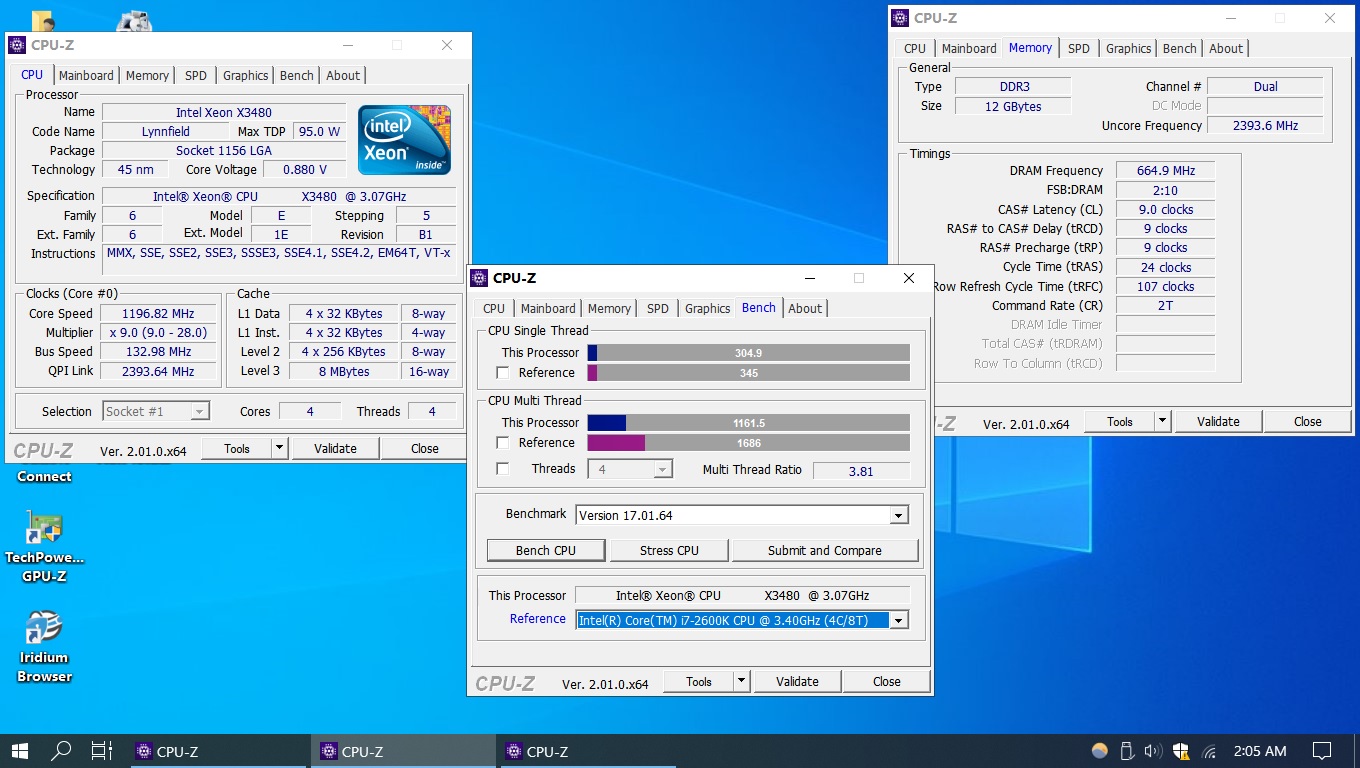1360x768 pixels.
Task: Click the Windows Security shield tray icon
Action: click(x=1180, y=751)
